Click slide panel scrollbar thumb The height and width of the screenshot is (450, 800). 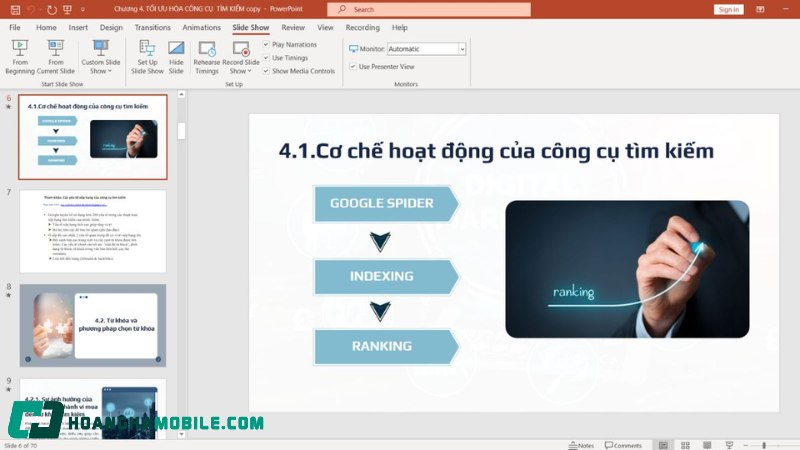pyautogui.click(x=182, y=130)
